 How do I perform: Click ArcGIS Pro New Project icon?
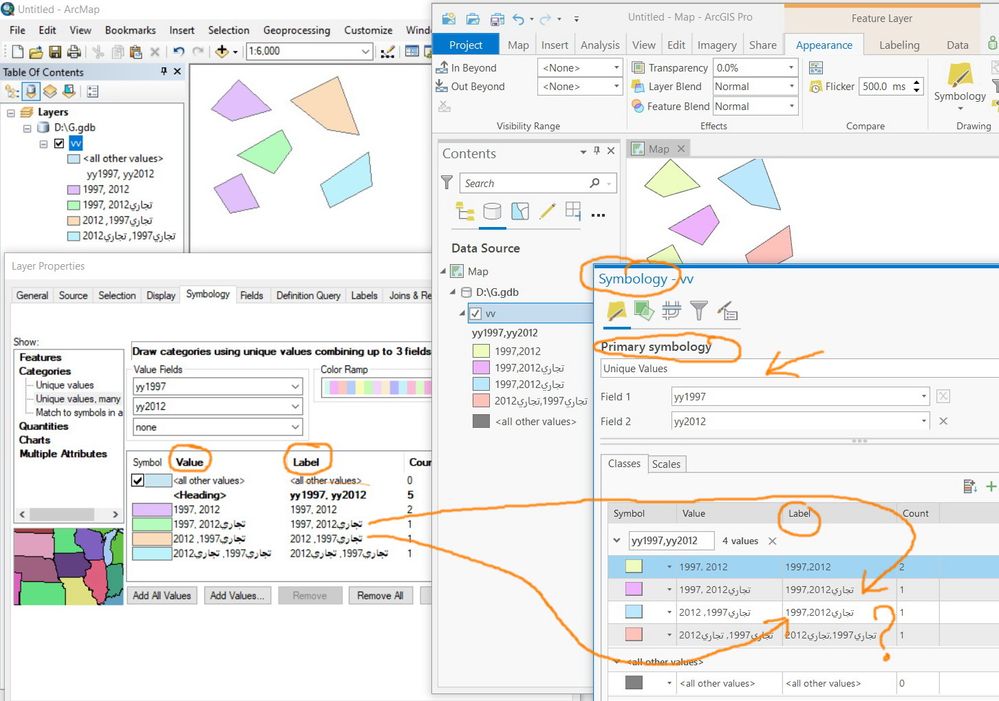449,18
